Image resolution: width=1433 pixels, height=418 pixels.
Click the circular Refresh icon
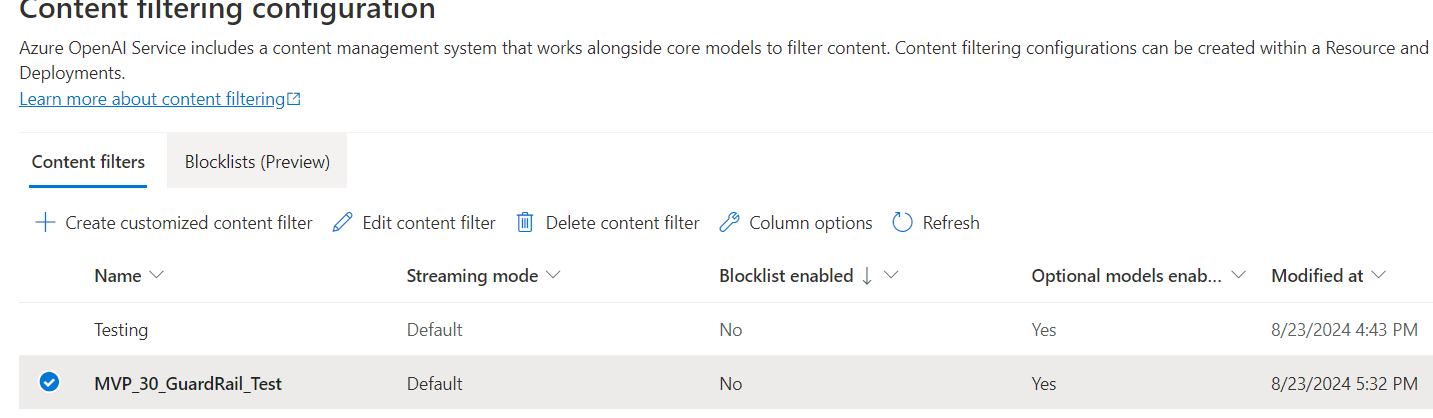pyautogui.click(x=903, y=223)
